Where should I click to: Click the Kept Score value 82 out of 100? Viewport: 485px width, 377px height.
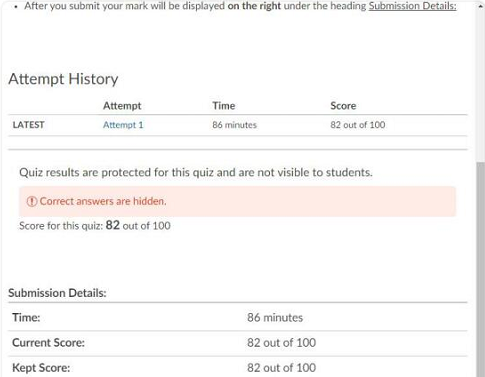[281, 368]
